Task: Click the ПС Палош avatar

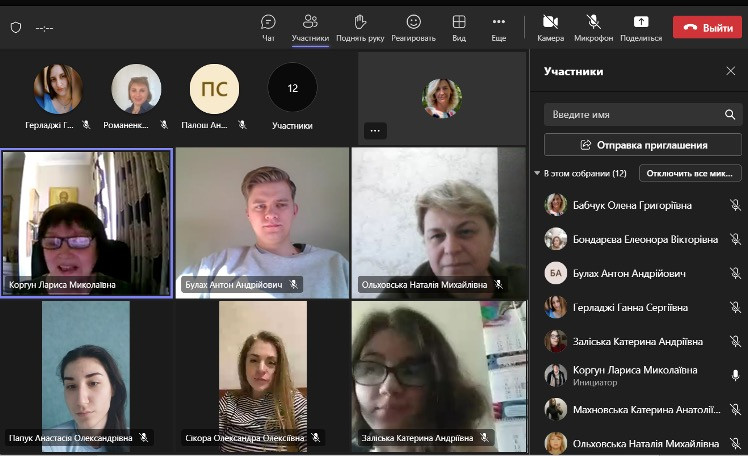Action: (215, 89)
